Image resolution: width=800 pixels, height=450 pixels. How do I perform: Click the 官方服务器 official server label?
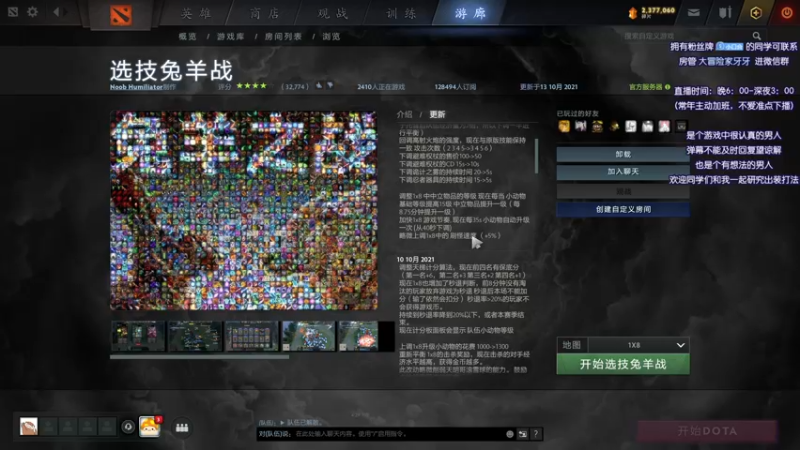645,87
